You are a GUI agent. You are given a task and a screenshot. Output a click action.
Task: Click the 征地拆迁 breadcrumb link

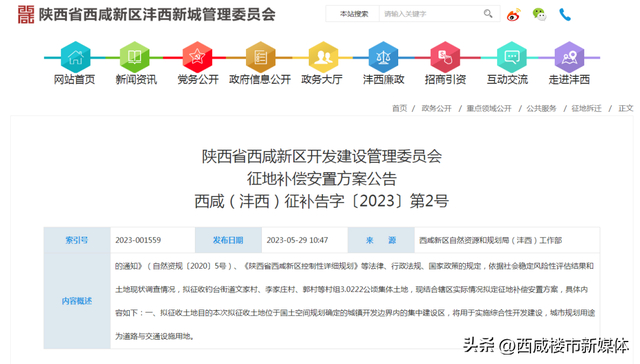[x=587, y=108]
